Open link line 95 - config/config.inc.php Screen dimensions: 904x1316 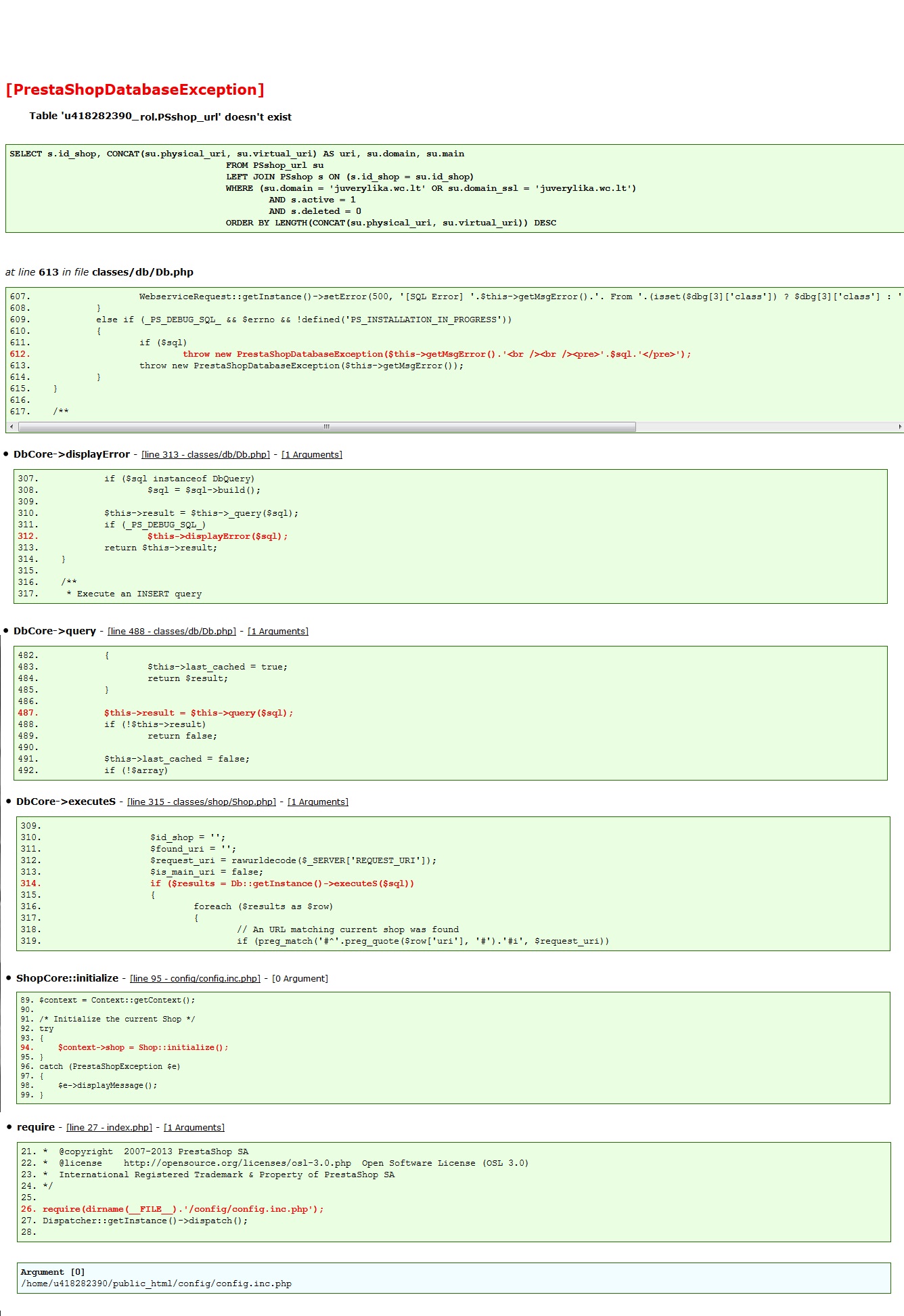tap(195, 978)
